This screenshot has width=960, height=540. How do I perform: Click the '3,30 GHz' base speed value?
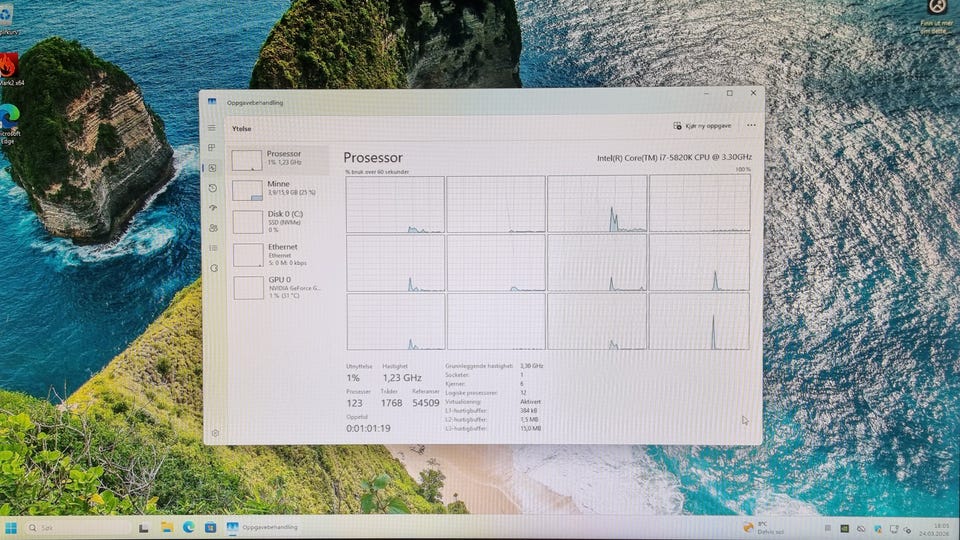click(x=531, y=366)
